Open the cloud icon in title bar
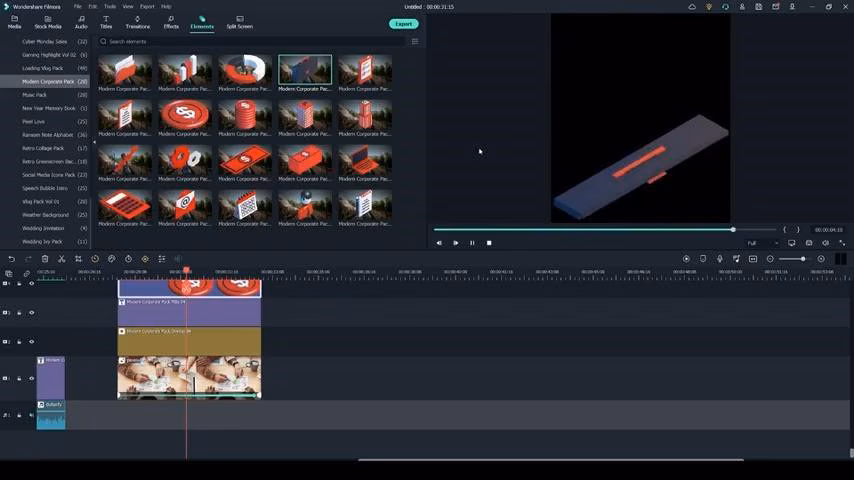Viewport: 854px width, 480px height. 692,7
